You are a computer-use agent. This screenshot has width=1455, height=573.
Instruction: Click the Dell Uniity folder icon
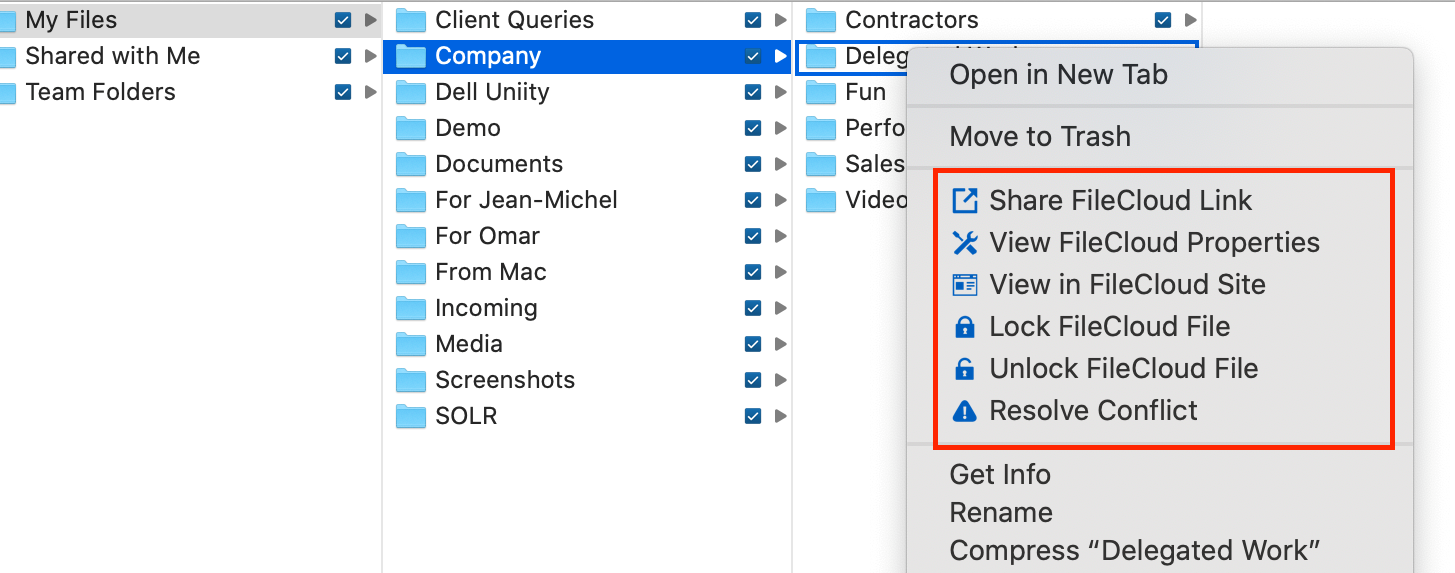(411, 93)
